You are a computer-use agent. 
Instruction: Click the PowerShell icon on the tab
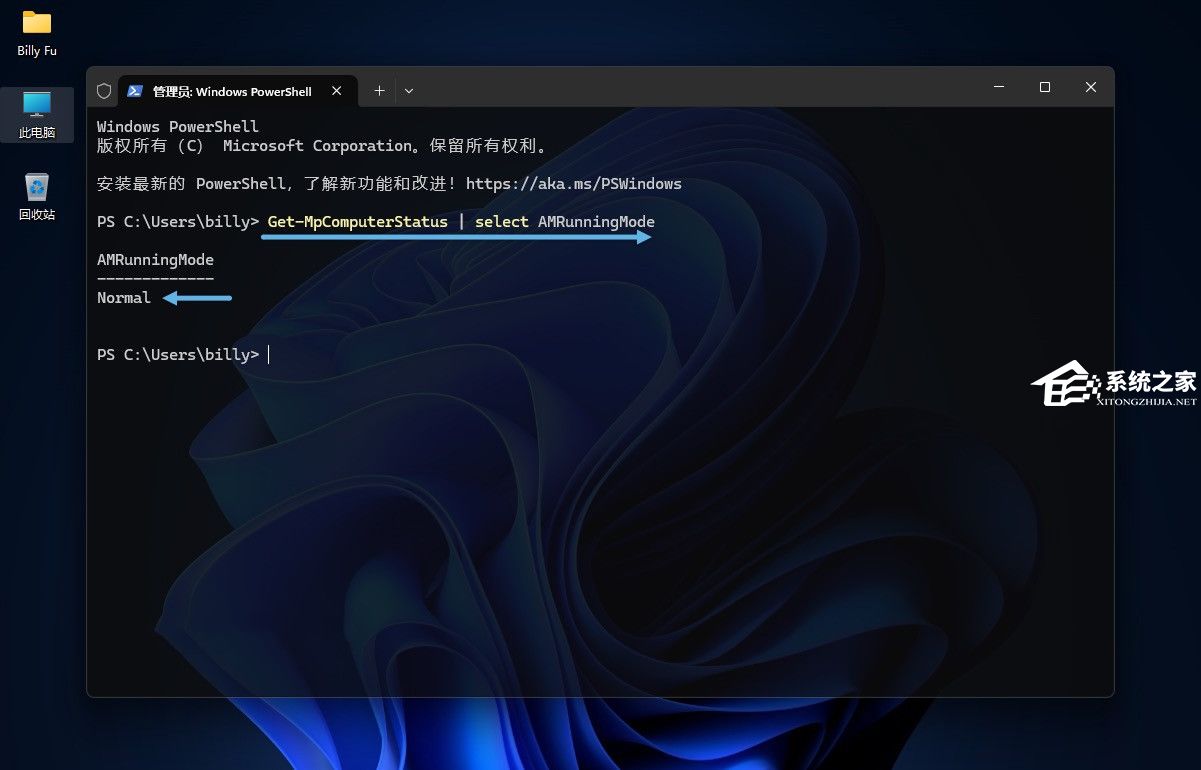point(134,90)
